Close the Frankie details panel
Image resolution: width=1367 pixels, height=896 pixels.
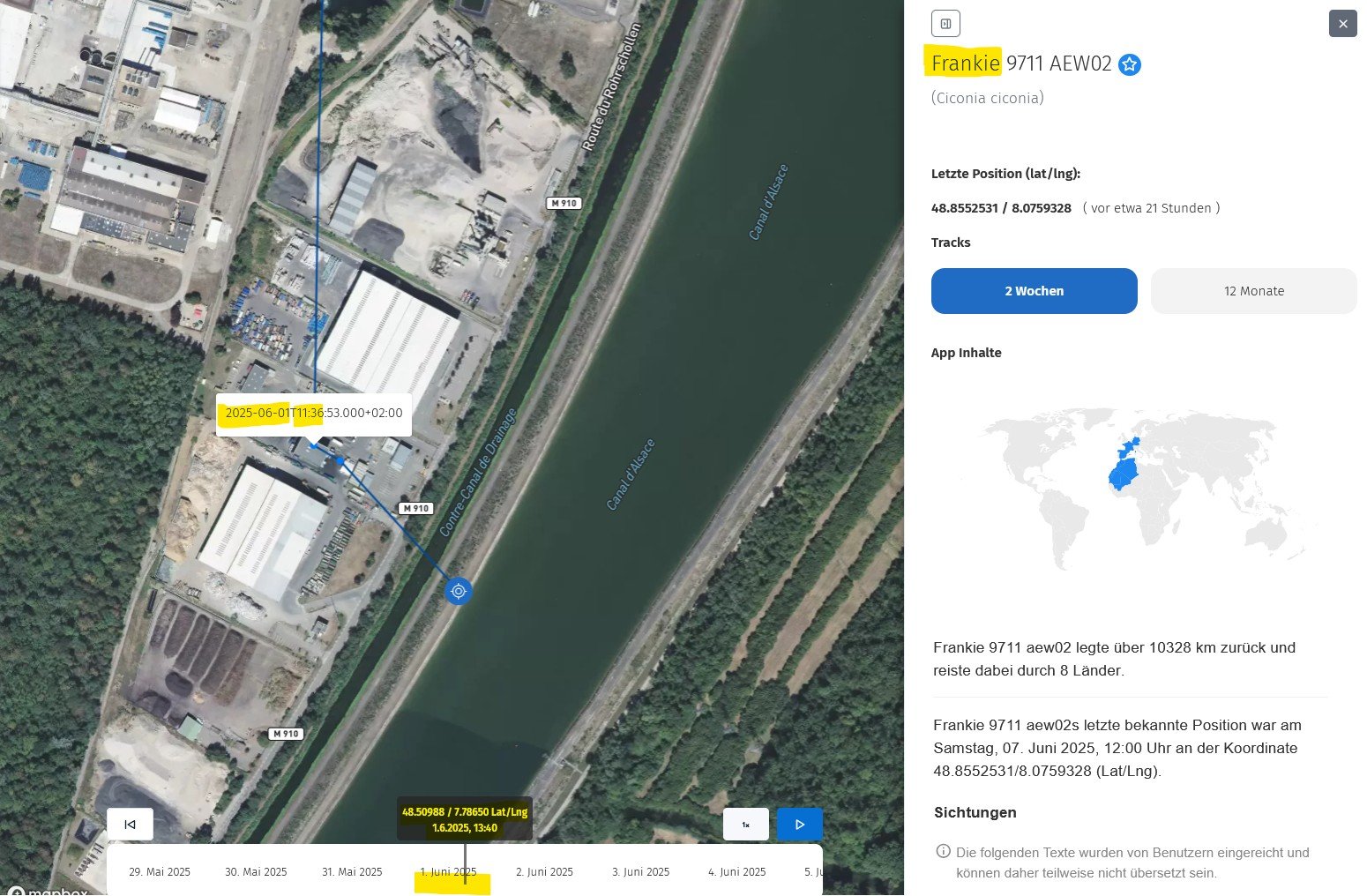[1342, 24]
